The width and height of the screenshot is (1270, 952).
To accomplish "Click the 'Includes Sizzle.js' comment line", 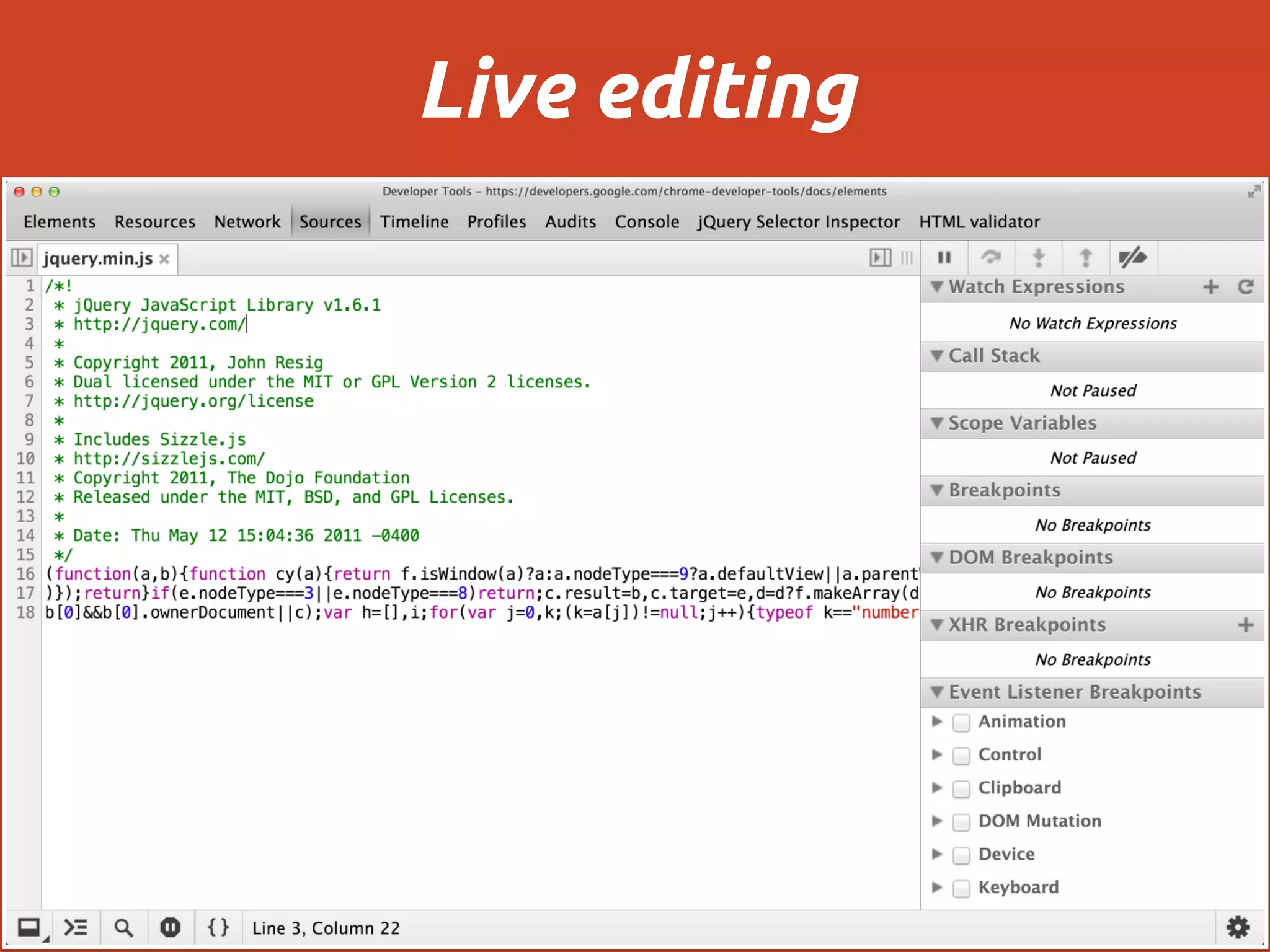I will (x=160, y=439).
